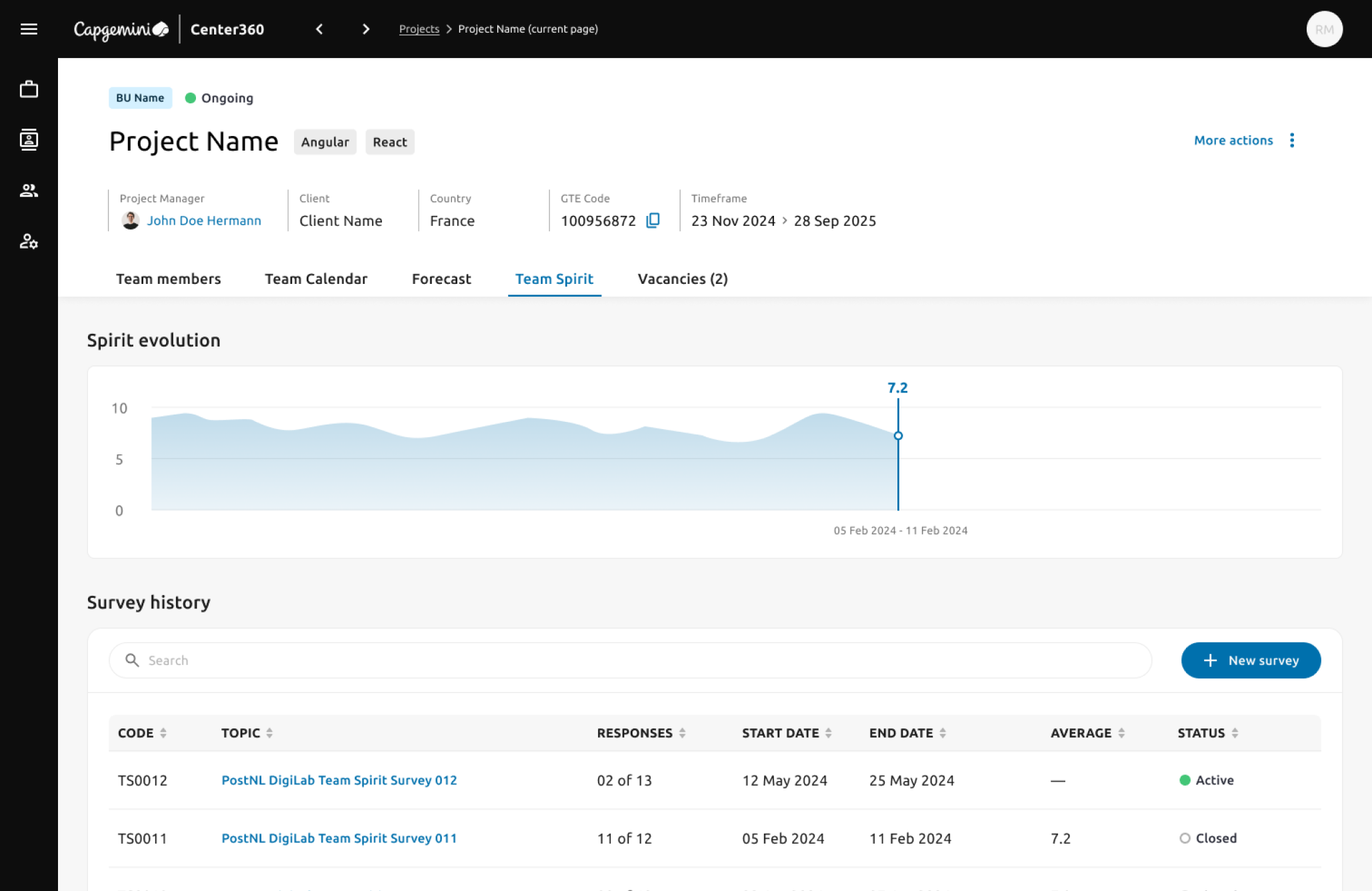Screen dimensions: 1372x891
Task: Open the contact profile sidebar icon
Action: click(29, 139)
